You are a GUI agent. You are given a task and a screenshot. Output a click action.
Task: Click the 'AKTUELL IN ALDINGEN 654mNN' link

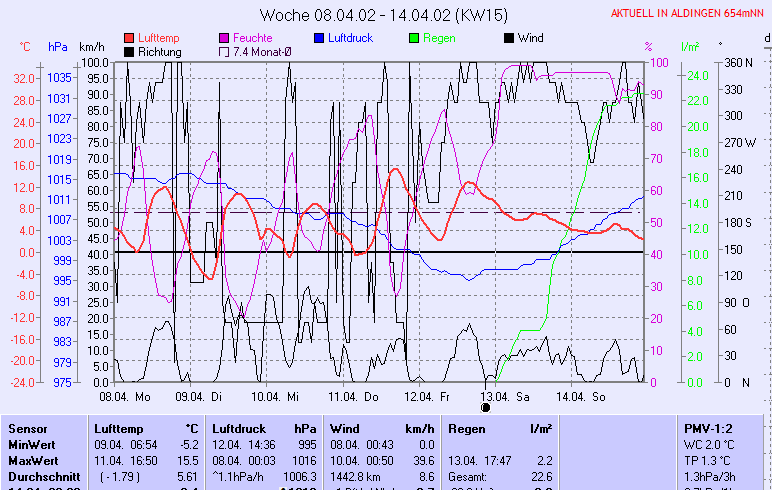690,13
